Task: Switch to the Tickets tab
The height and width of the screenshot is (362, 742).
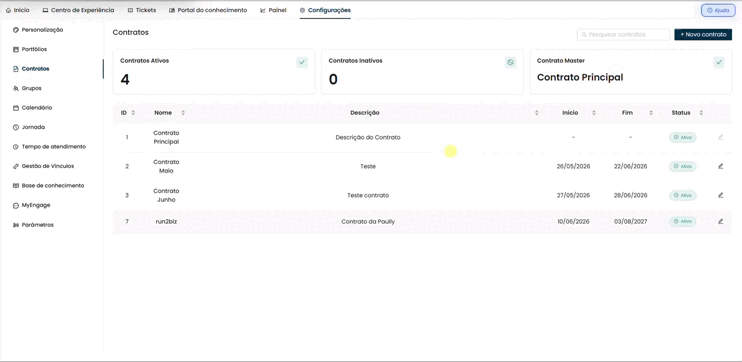Action: (x=141, y=10)
